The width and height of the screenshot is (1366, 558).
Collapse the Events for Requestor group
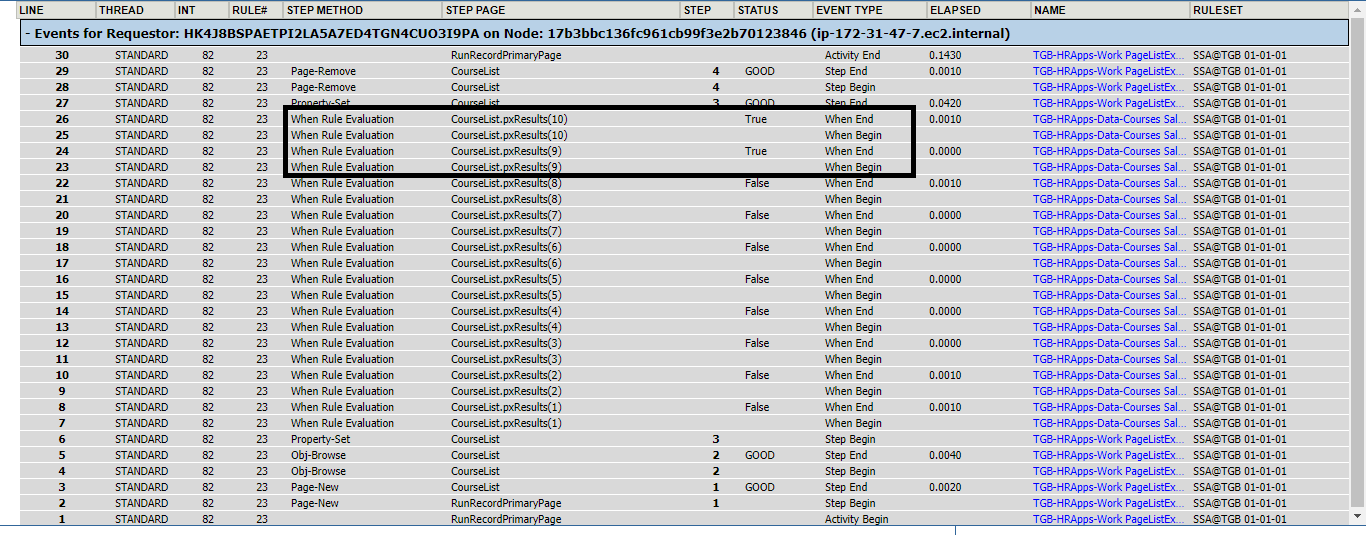tap(26, 33)
